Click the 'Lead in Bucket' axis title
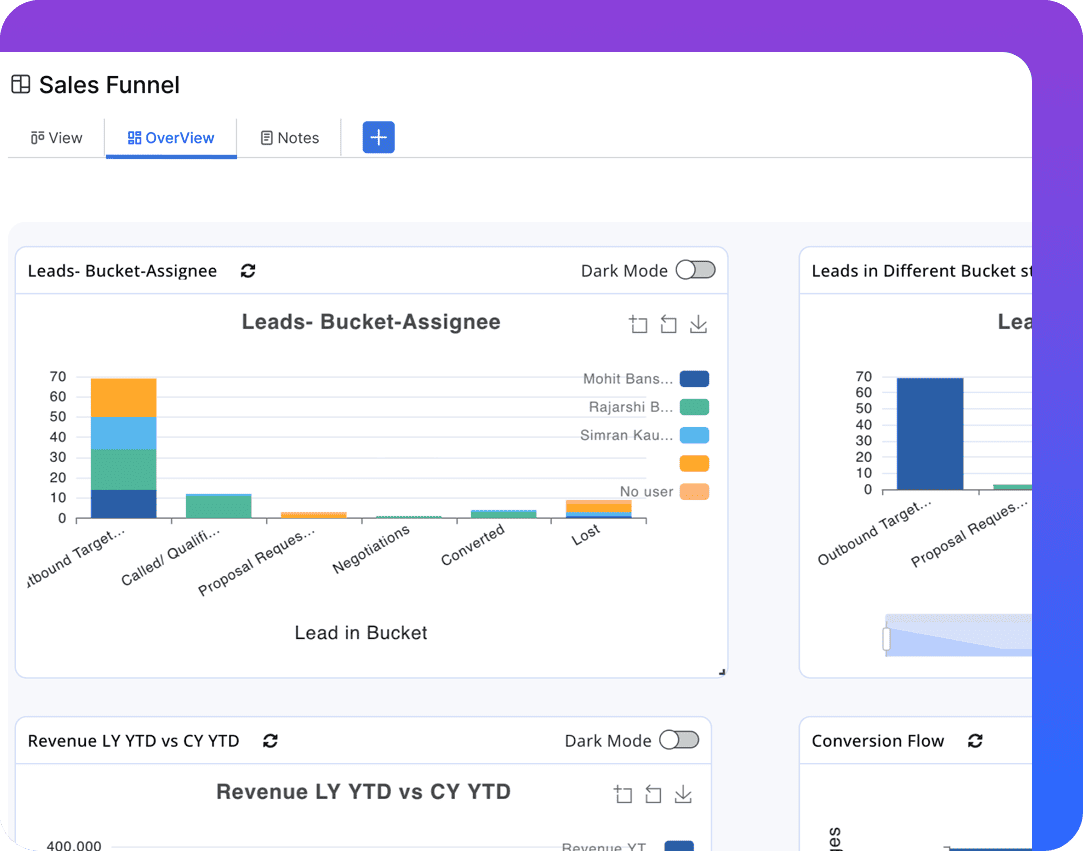 coord(361,633)
